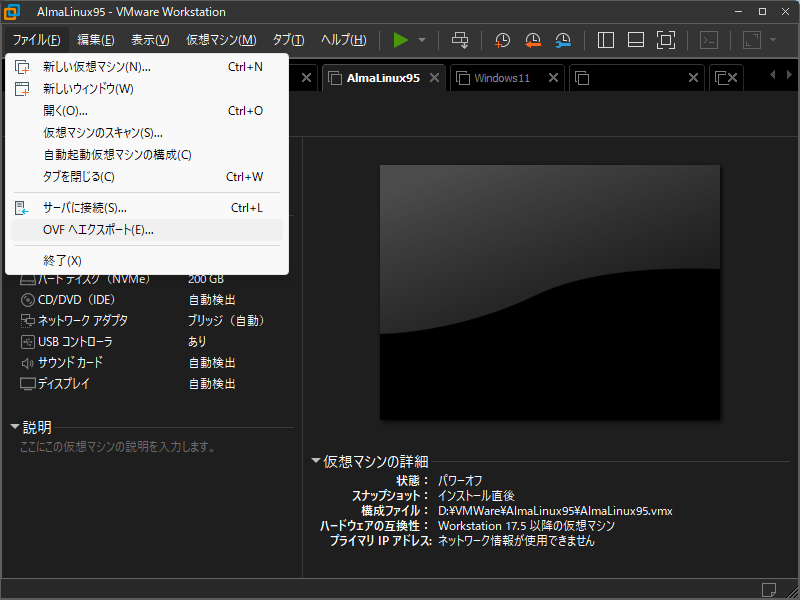This screenshot has height=600, width=800.
Task: Select the ネットワーク アダプタ device row
Action: [x=83, y=320]
